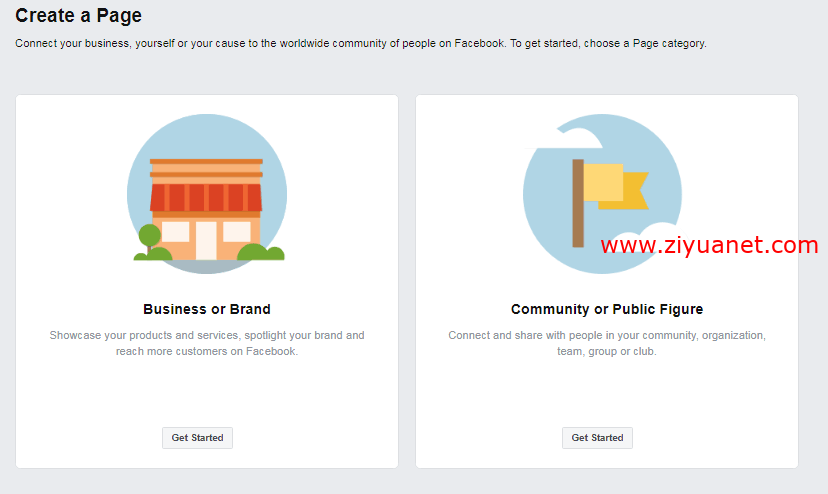Click the red striped awning on the store
The height and width of the screenshot is (494, 828).
coord(206,198)
